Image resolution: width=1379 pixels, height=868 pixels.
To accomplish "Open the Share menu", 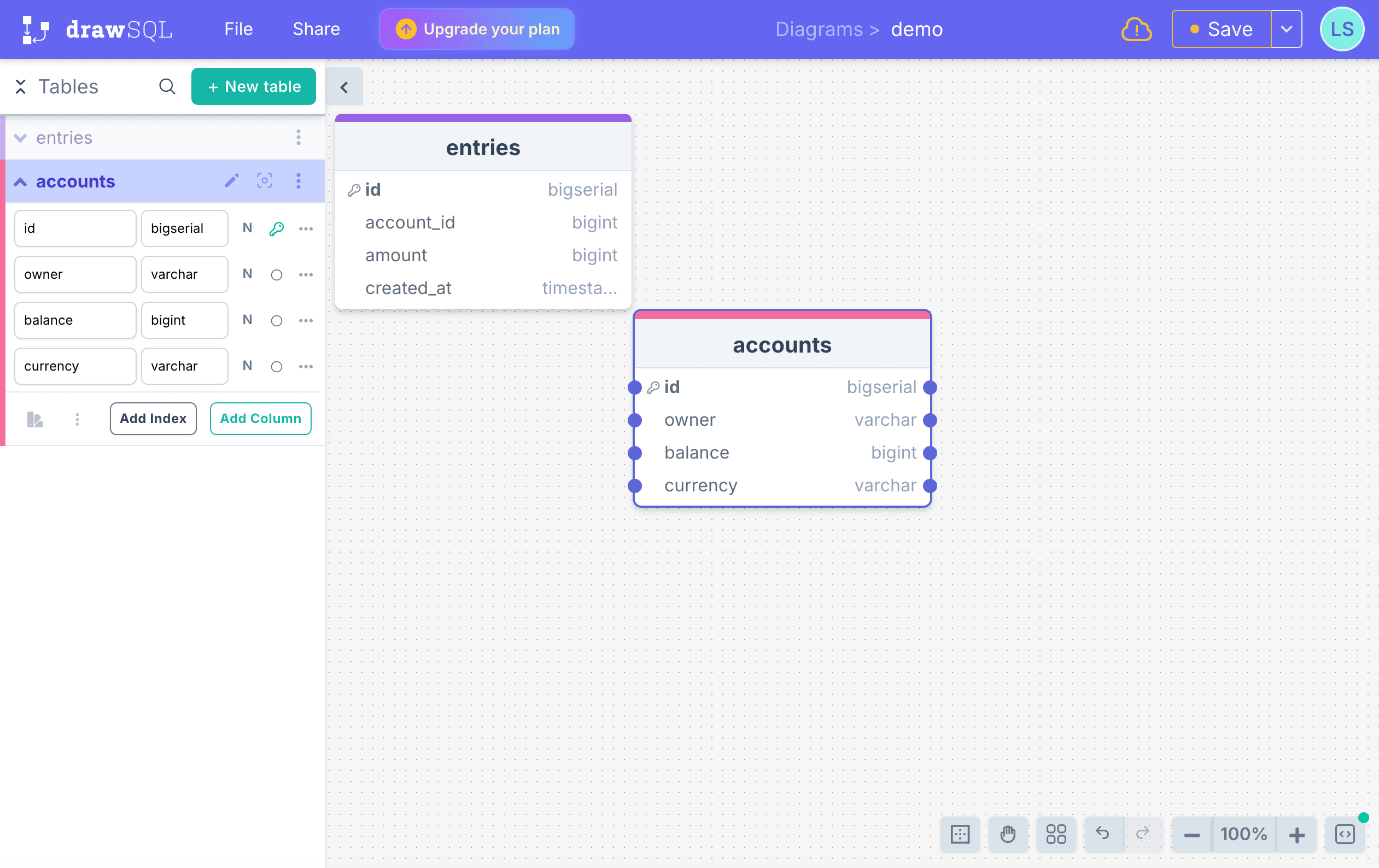I will click(316, 29).
